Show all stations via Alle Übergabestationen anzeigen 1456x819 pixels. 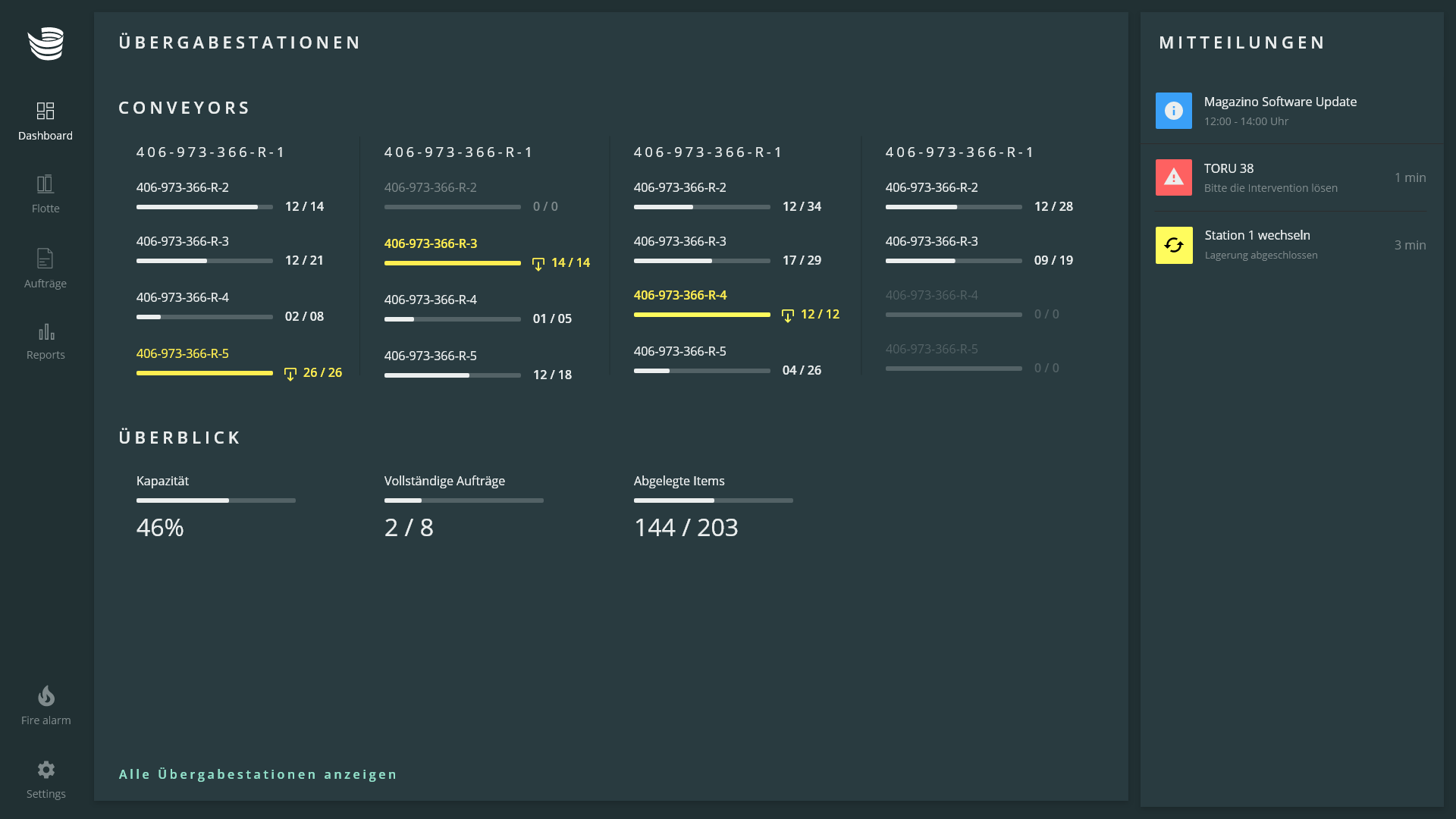coord(258,774)
